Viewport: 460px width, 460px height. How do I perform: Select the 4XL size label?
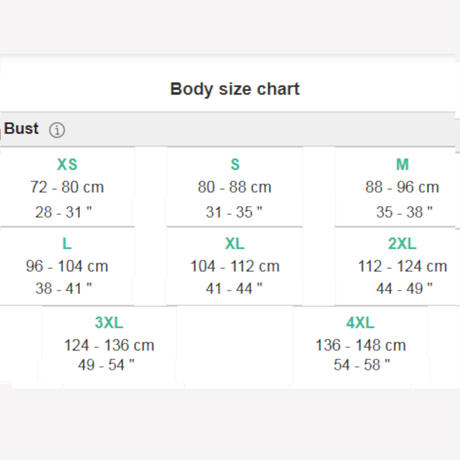(x=360, y=323)
